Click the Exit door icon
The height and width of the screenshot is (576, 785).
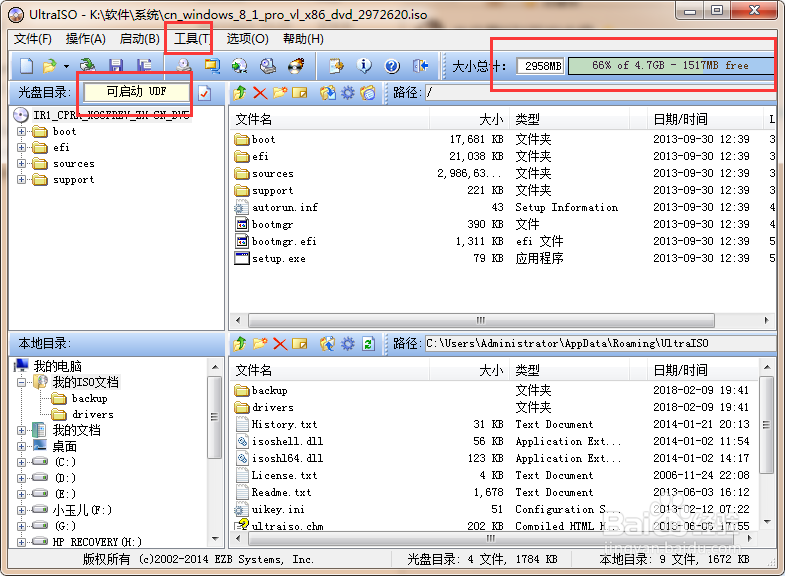[420, 66]
